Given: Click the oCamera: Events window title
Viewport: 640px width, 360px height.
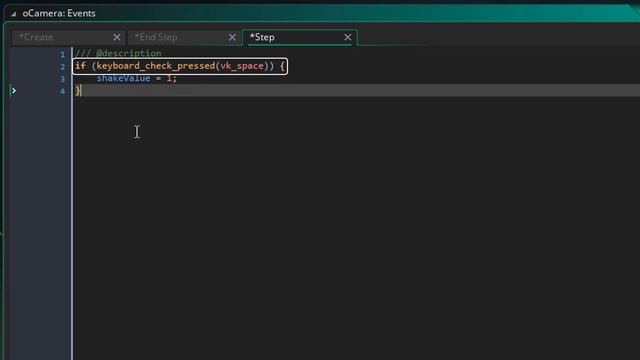Looking at the screenshot, I should tap(59, 13).
